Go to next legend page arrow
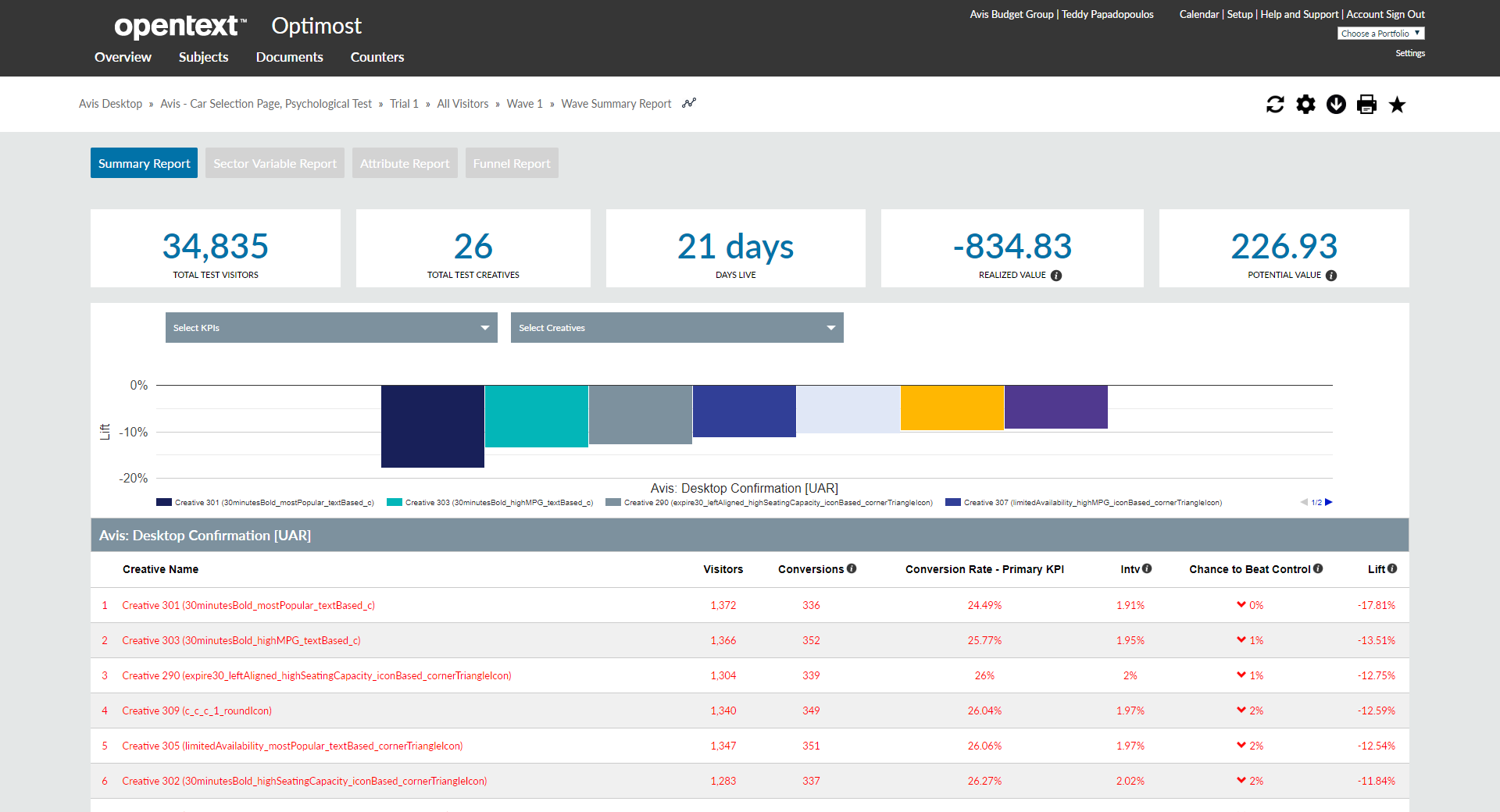 pyautogui.click(x=1329, y=502)
